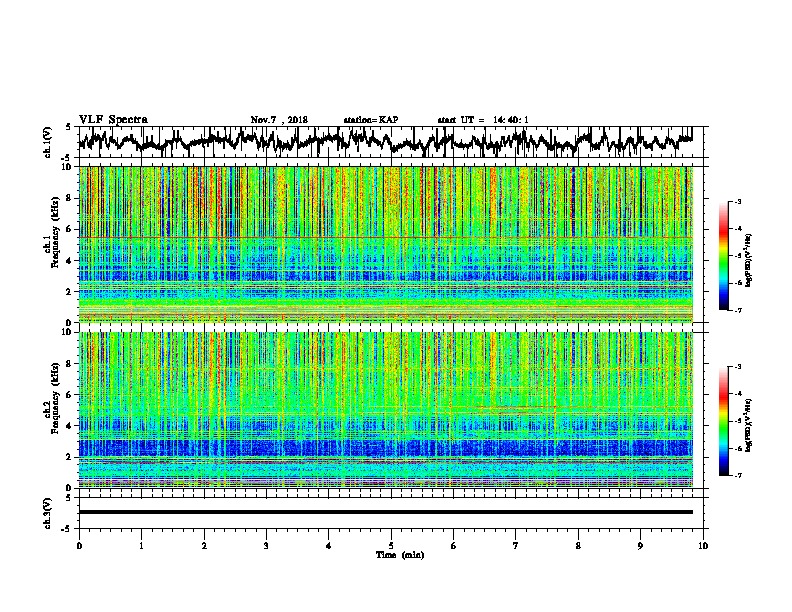792x612 pixels.
Task: Click the "ch.1(V)" waveform axis label
Action: [48, 142]
